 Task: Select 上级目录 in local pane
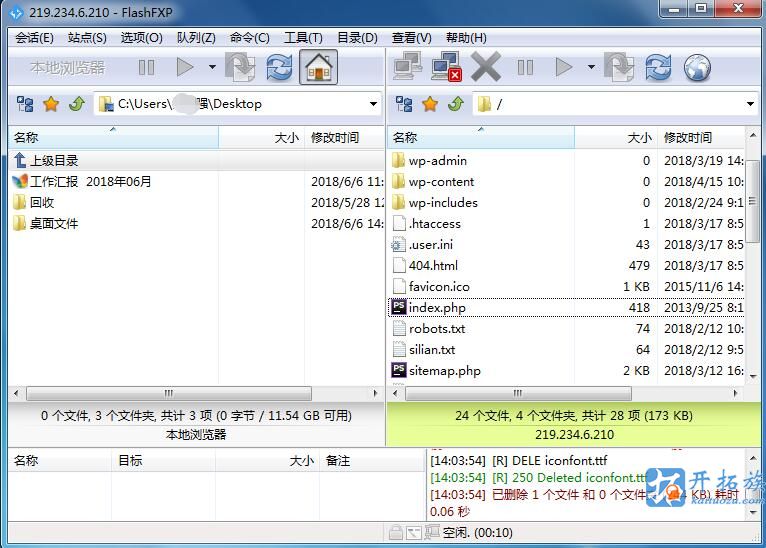coord(196,160)
